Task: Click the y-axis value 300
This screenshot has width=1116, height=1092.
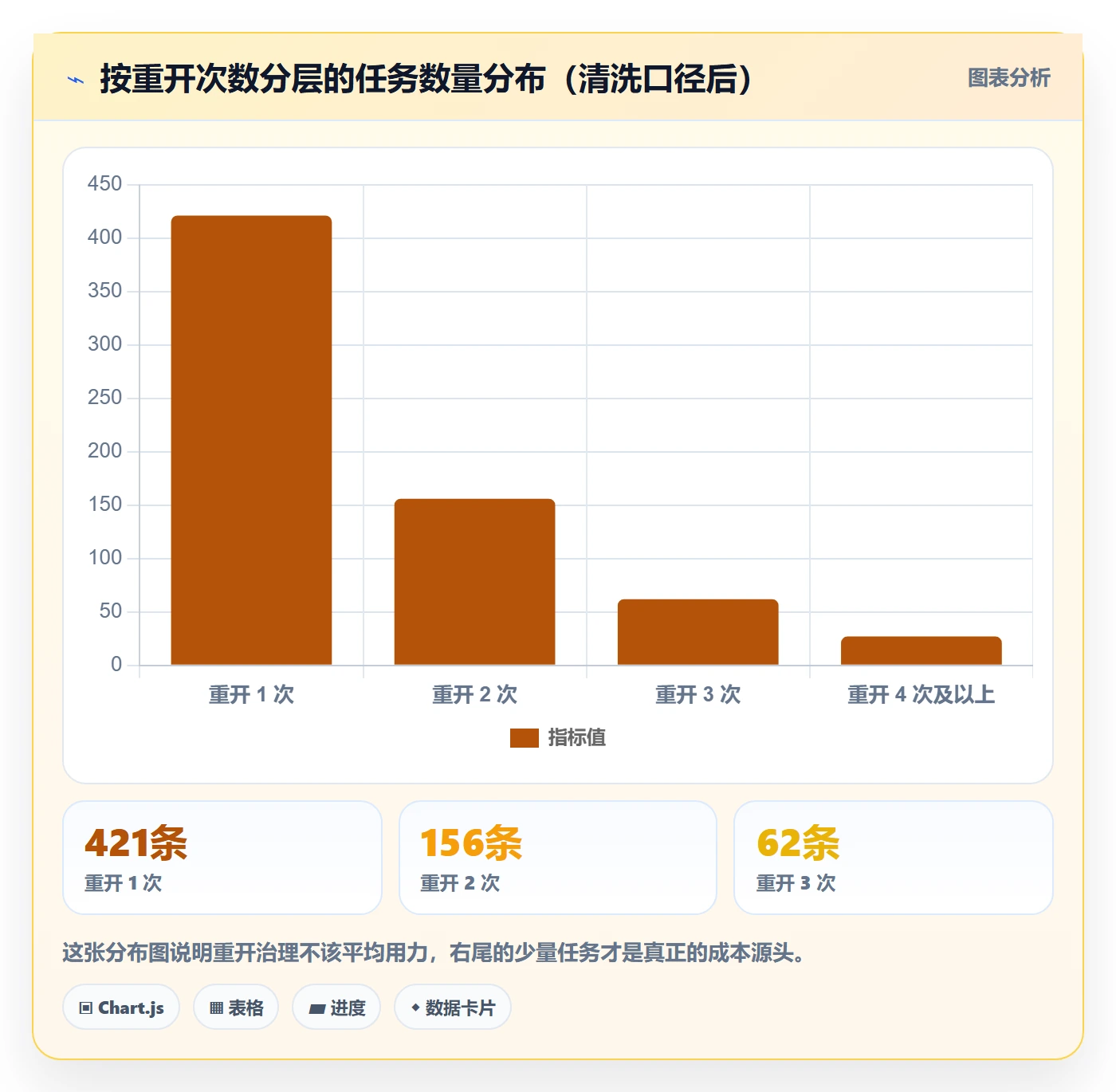Action: coord(104,344)
